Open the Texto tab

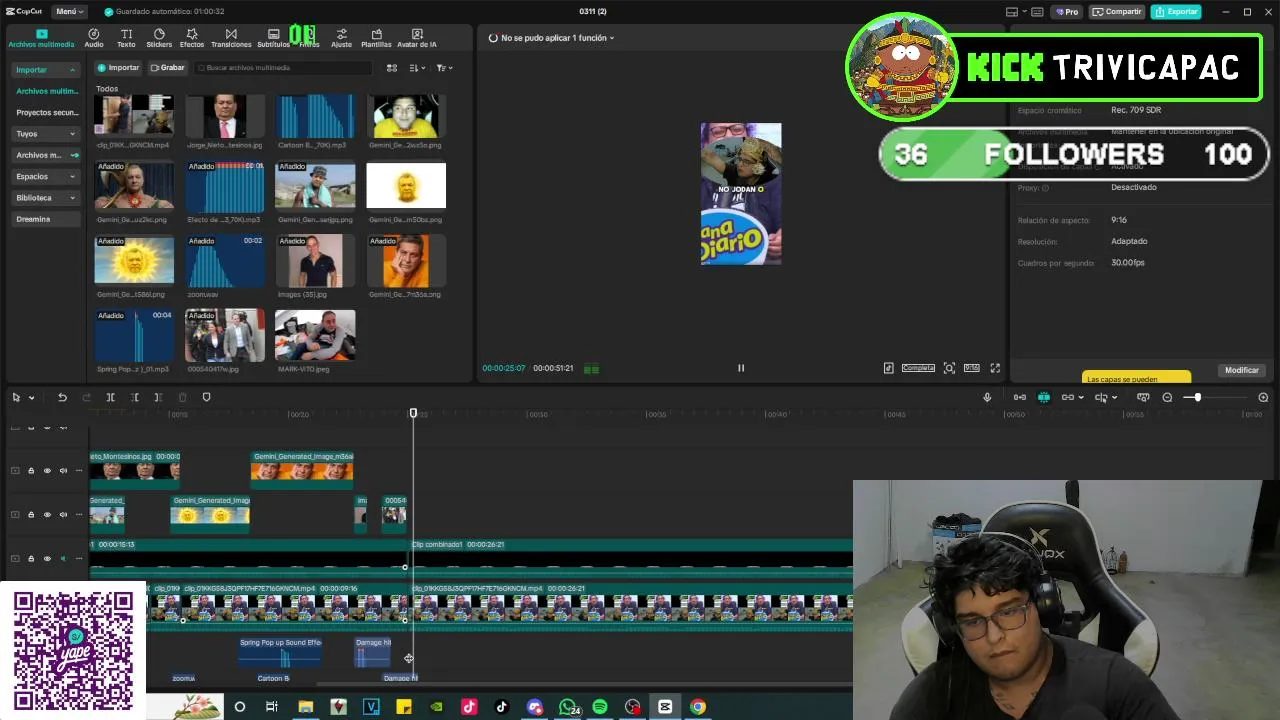pos(126,38)
